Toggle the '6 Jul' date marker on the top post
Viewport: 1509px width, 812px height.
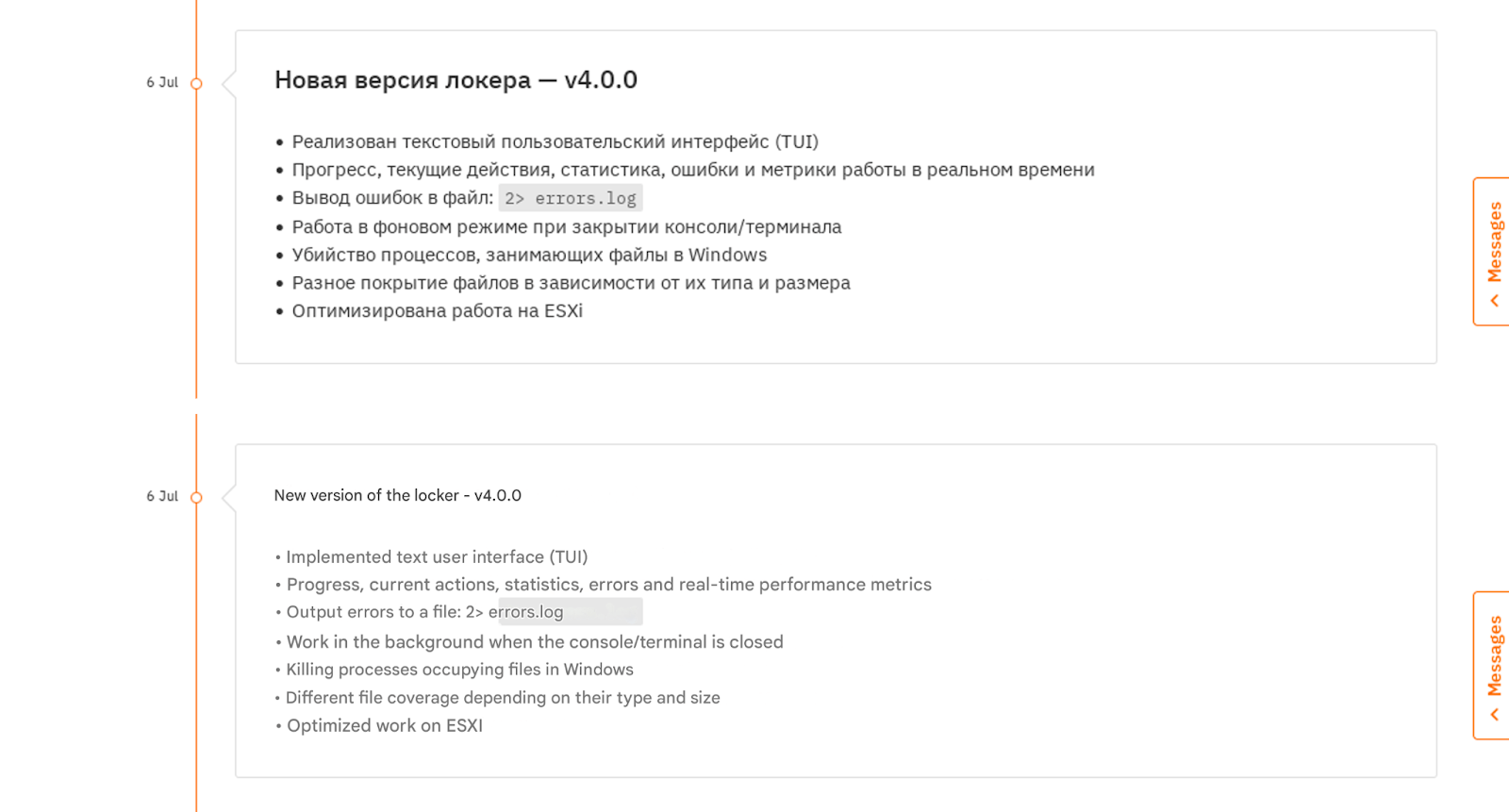(162, 83)
